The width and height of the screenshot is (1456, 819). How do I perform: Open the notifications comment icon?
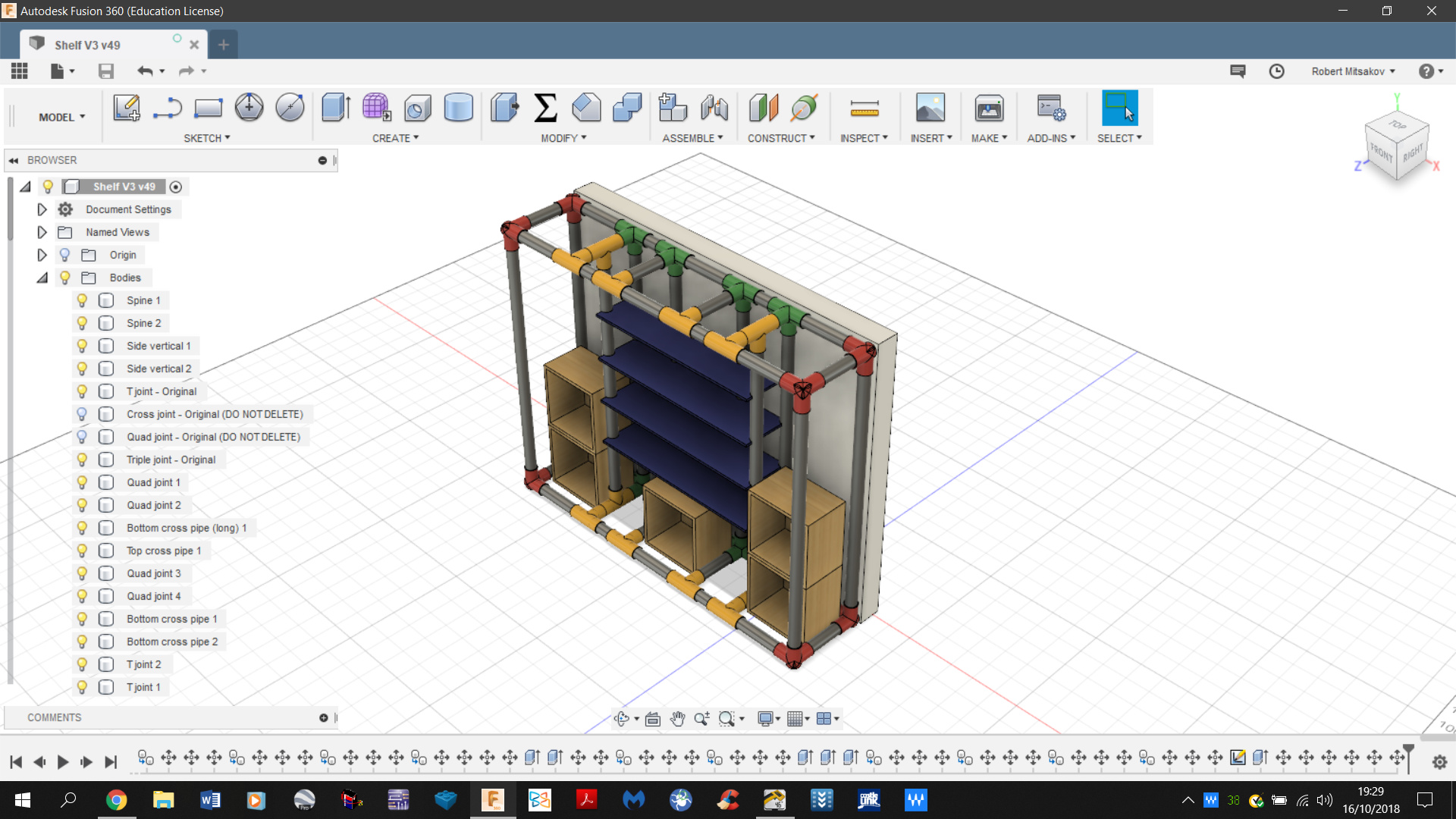click(x=1238, y=71)
